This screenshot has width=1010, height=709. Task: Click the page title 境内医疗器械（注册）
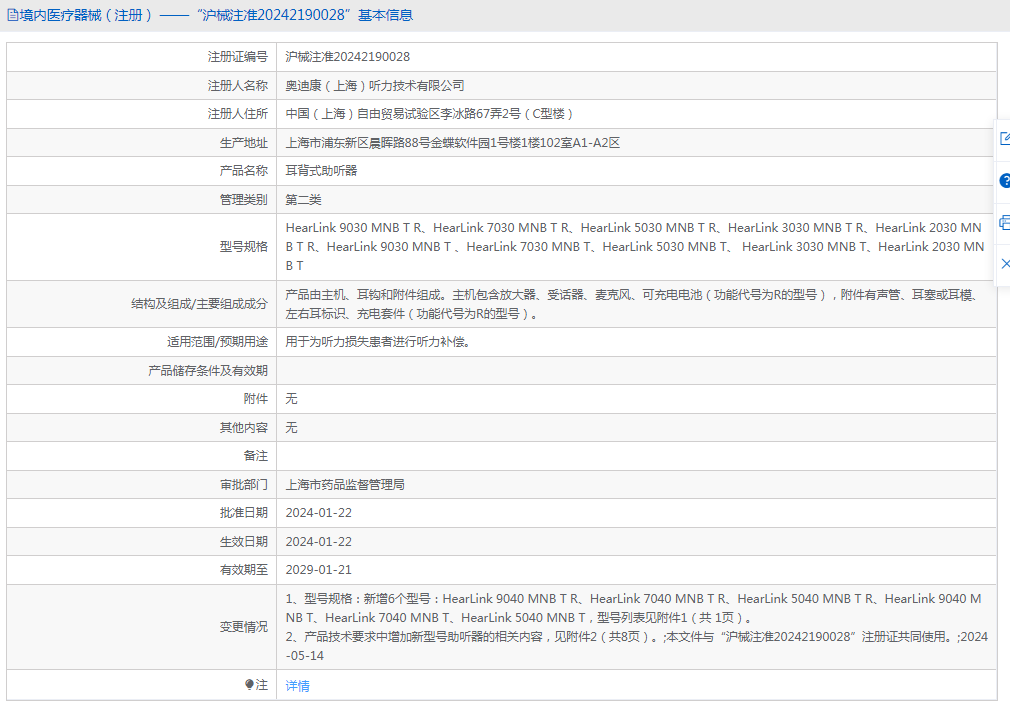[x=86, y=15]
